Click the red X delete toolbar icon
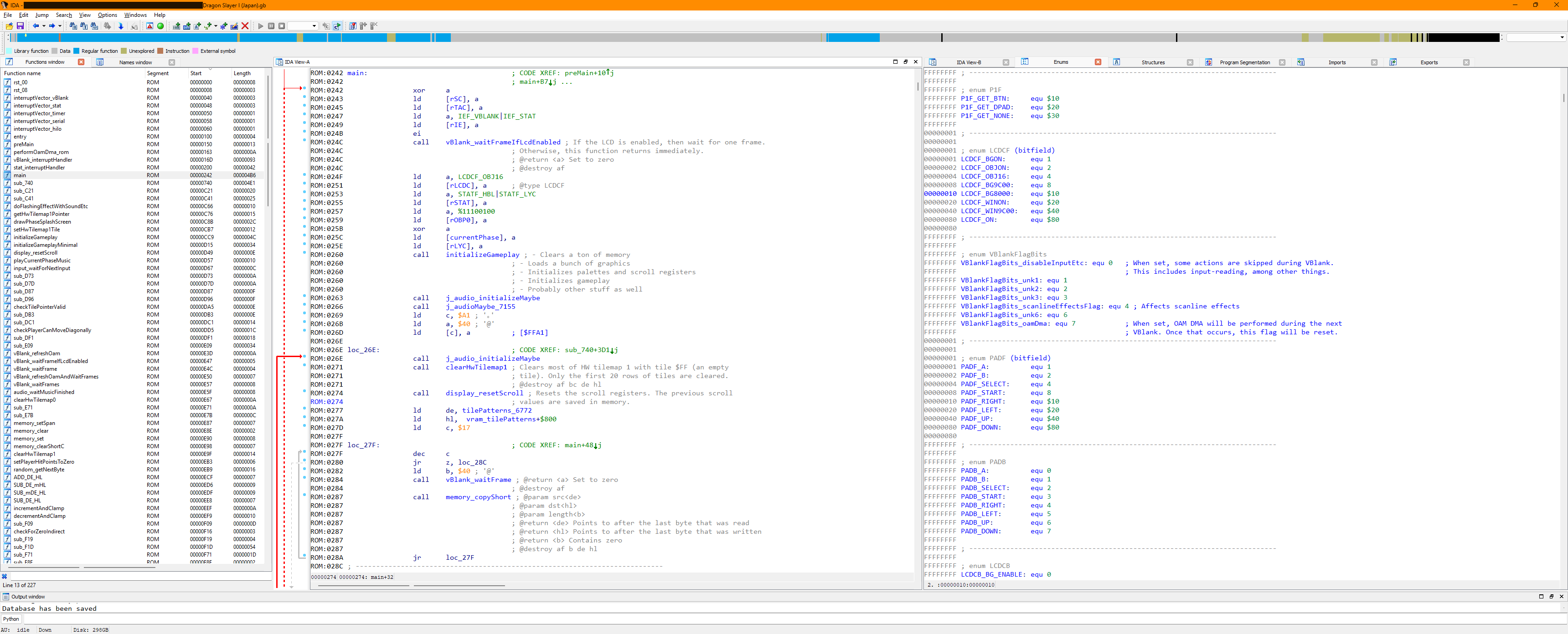 (245, 26)
